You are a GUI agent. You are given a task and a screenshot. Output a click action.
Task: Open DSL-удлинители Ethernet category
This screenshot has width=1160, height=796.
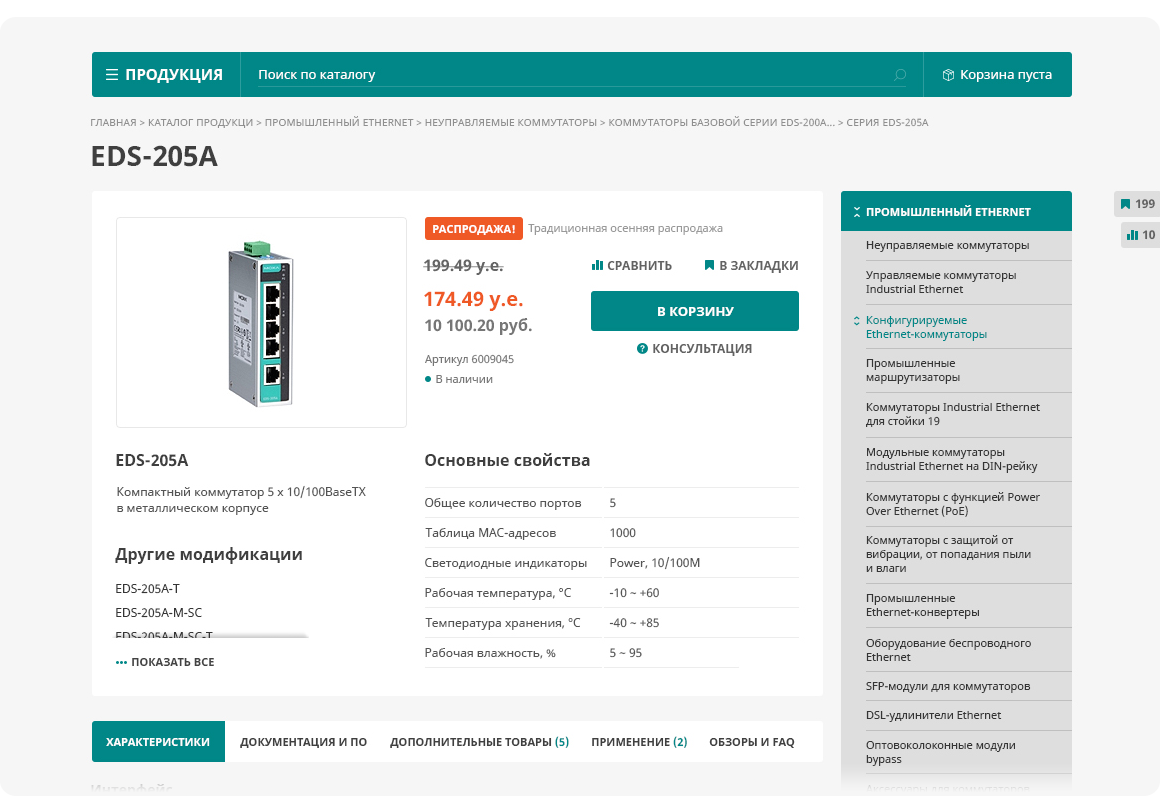pos(933,715)
